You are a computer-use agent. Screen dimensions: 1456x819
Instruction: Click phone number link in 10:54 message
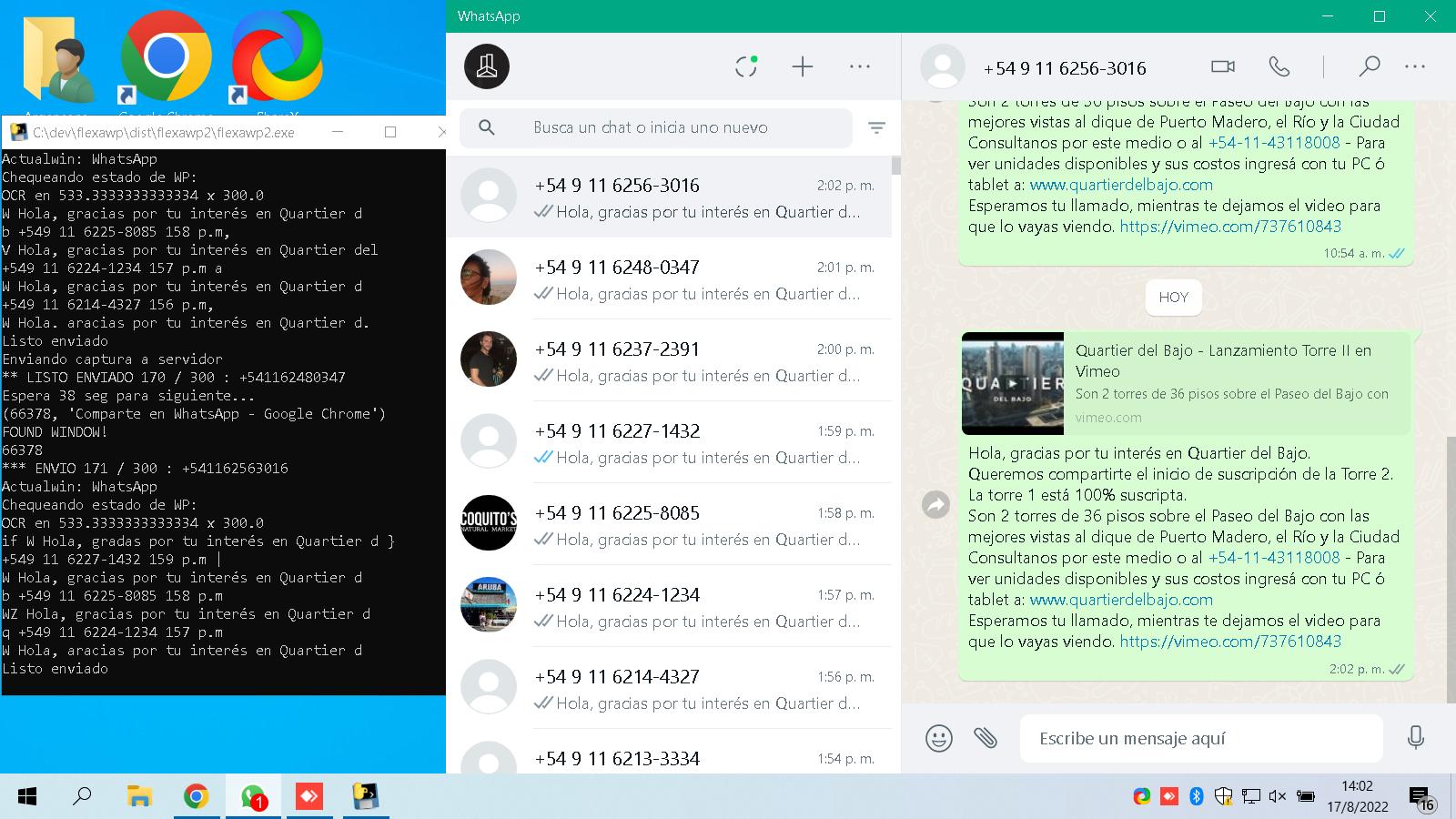pyautogui.click(x=1274, y=143)
